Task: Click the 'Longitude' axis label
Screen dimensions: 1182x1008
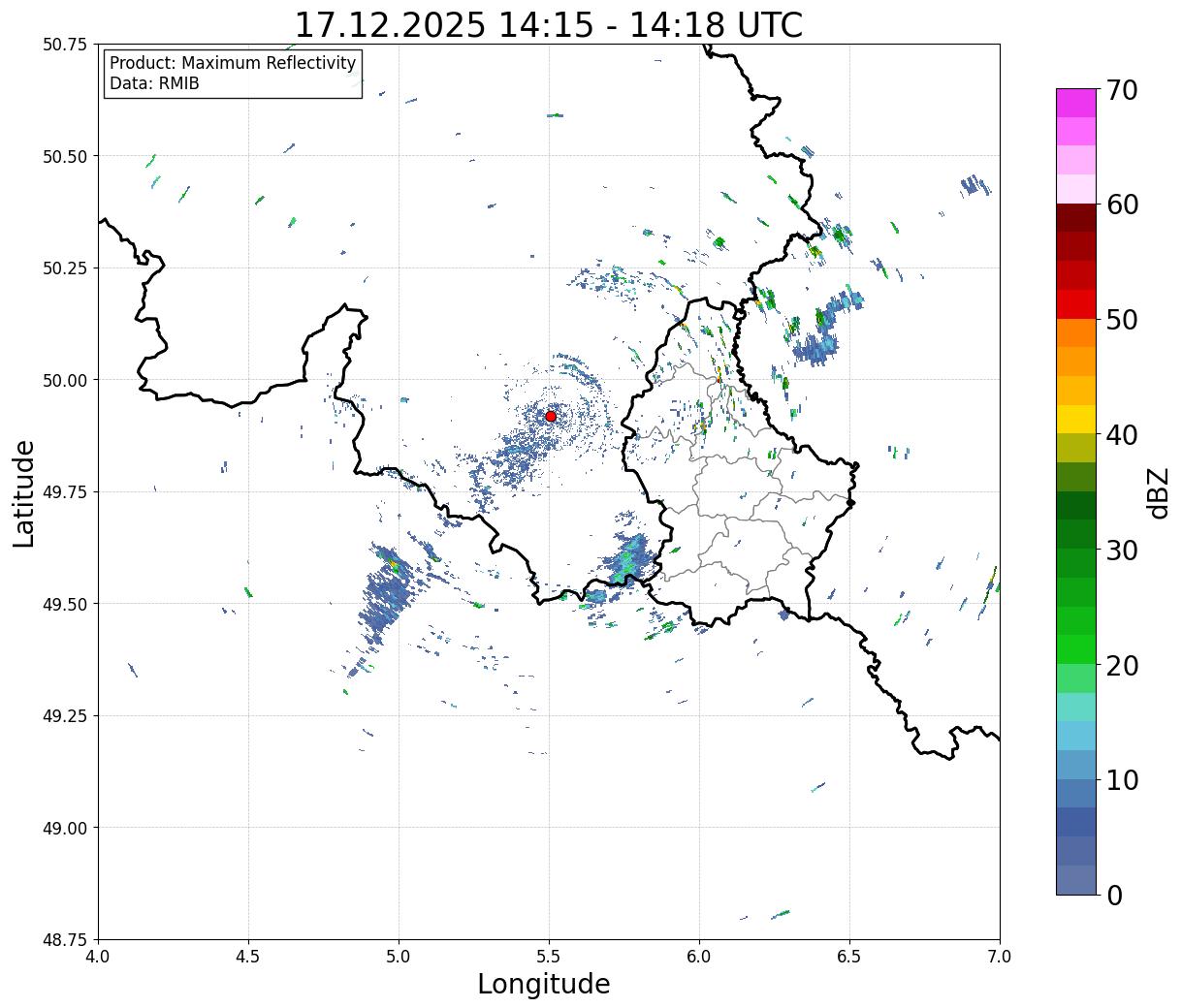Action: click(544, 984)
